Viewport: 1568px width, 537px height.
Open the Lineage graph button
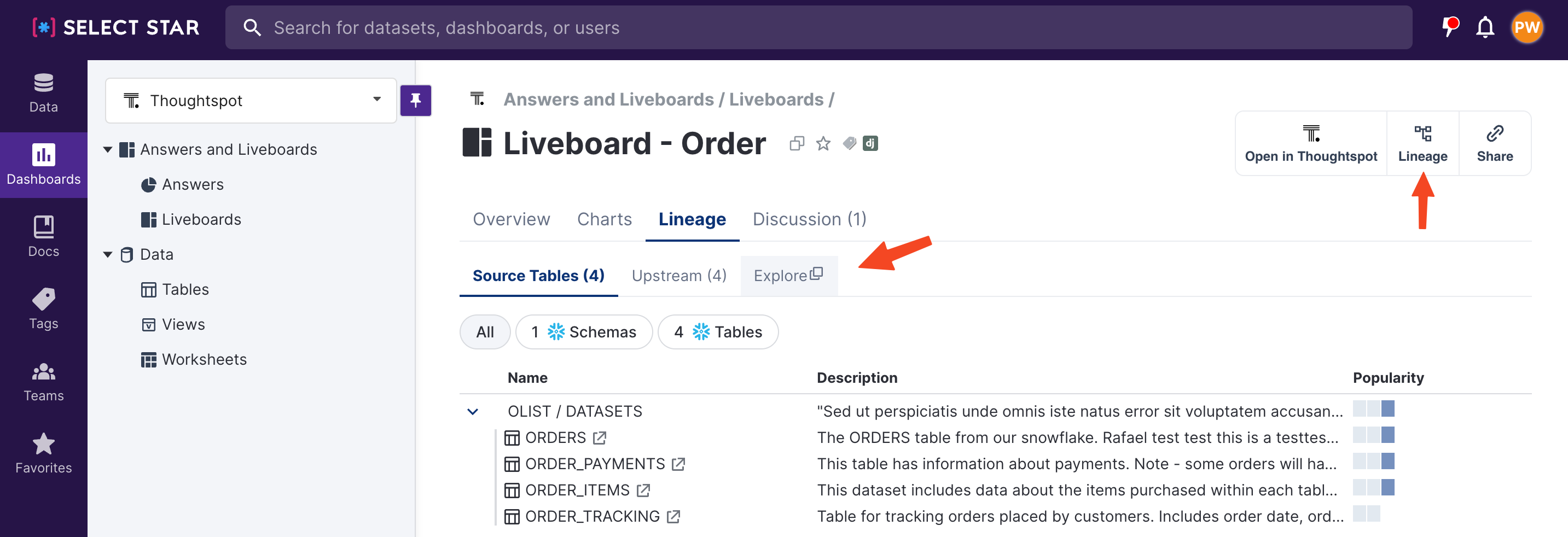click(x=1422, y=143)
